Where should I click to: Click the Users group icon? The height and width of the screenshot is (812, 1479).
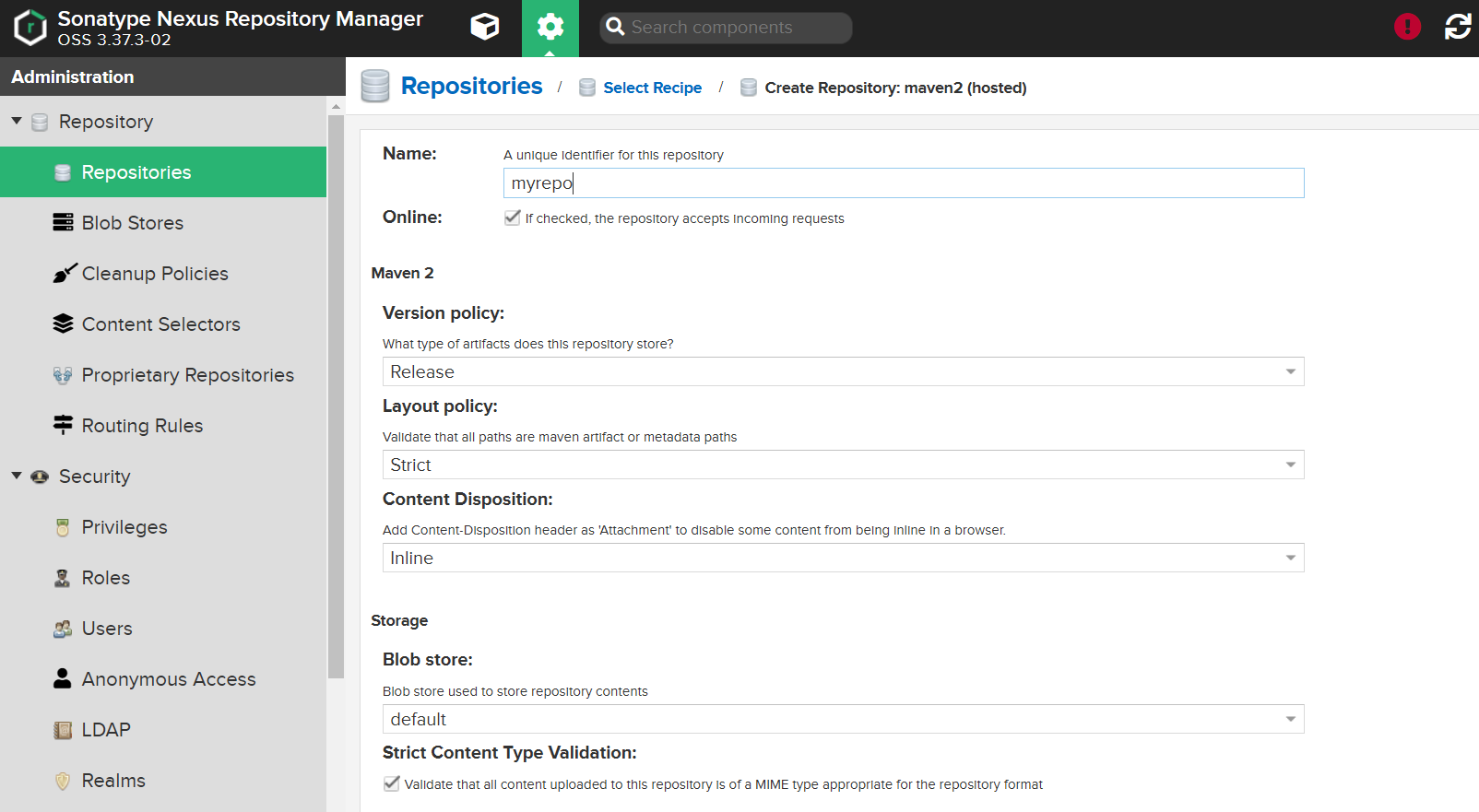point(63,629)
